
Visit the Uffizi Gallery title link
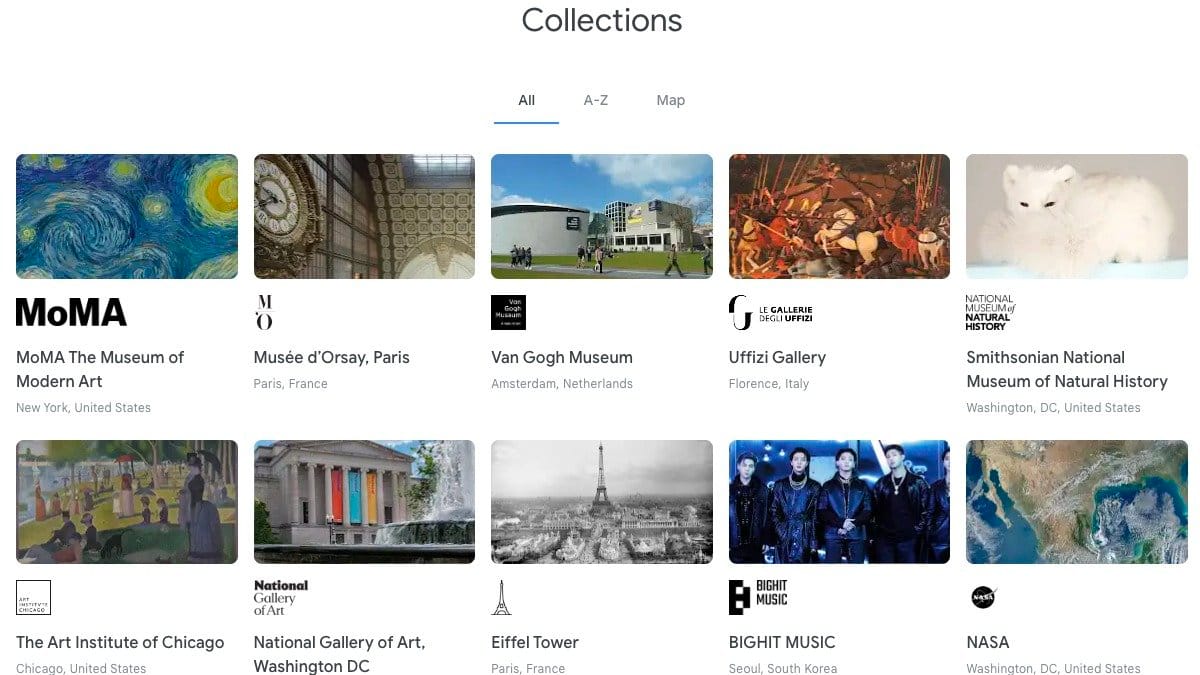[777, 357]
